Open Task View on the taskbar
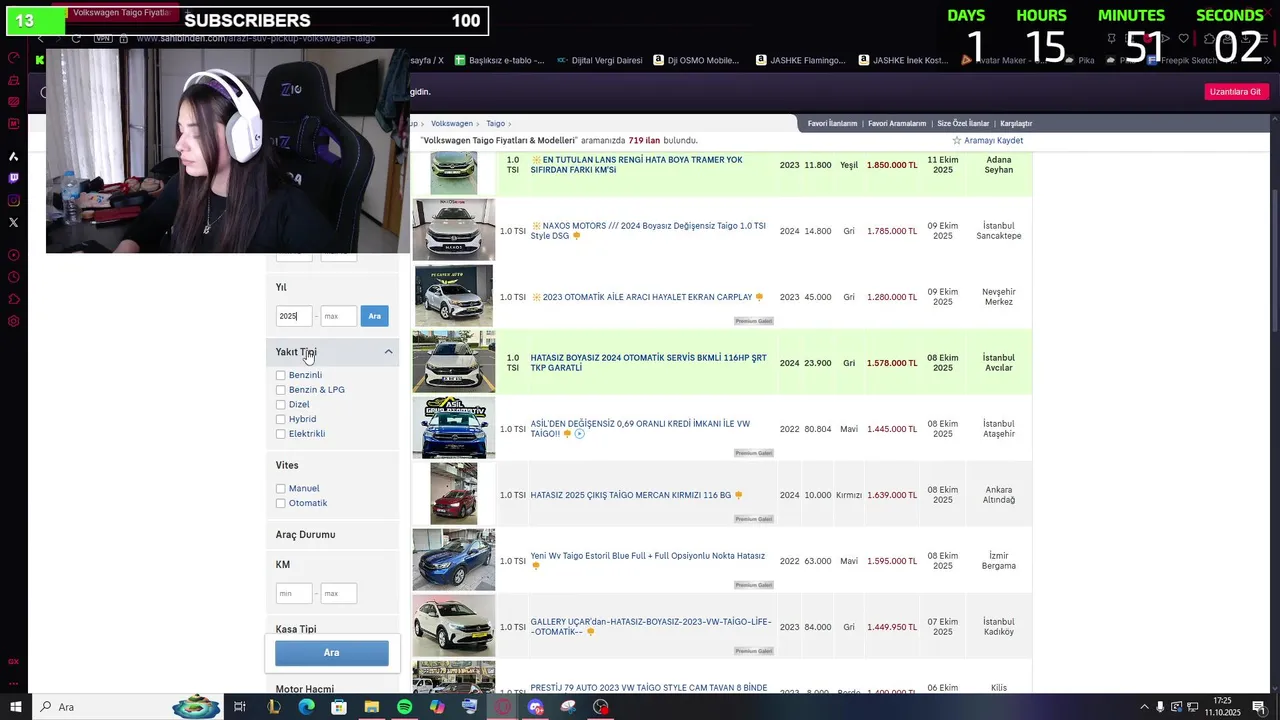Viewport: 1280px width, 720px height. pyautogui.click(x=240, y=707)
